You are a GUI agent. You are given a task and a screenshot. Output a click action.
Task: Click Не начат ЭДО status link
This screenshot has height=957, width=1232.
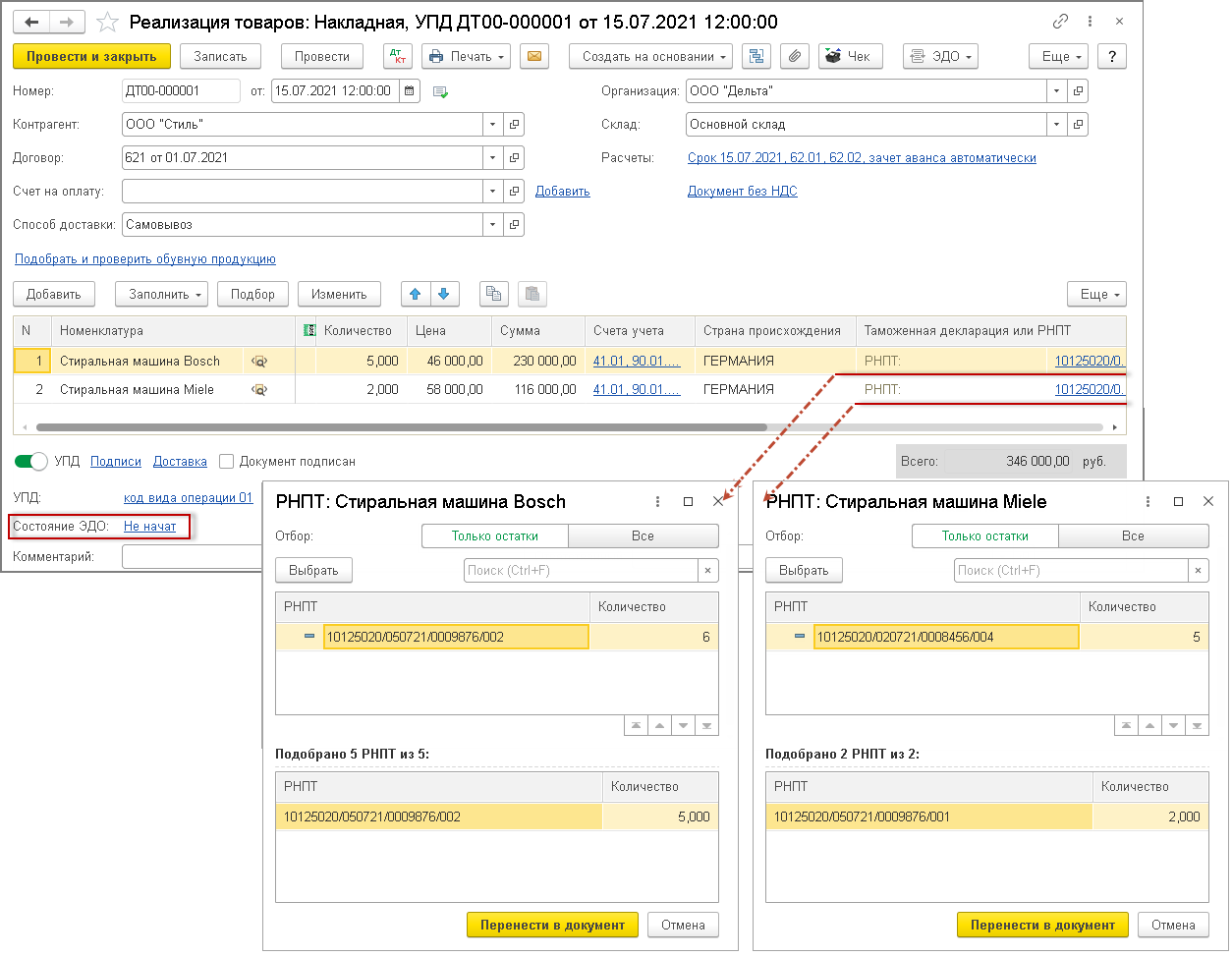(150, 527)
